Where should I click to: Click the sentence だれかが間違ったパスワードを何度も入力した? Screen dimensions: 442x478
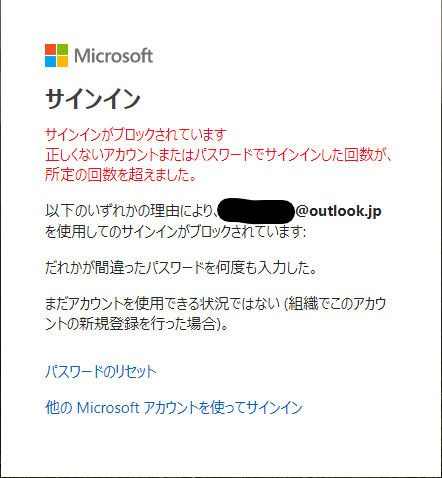tap(181, 267)
